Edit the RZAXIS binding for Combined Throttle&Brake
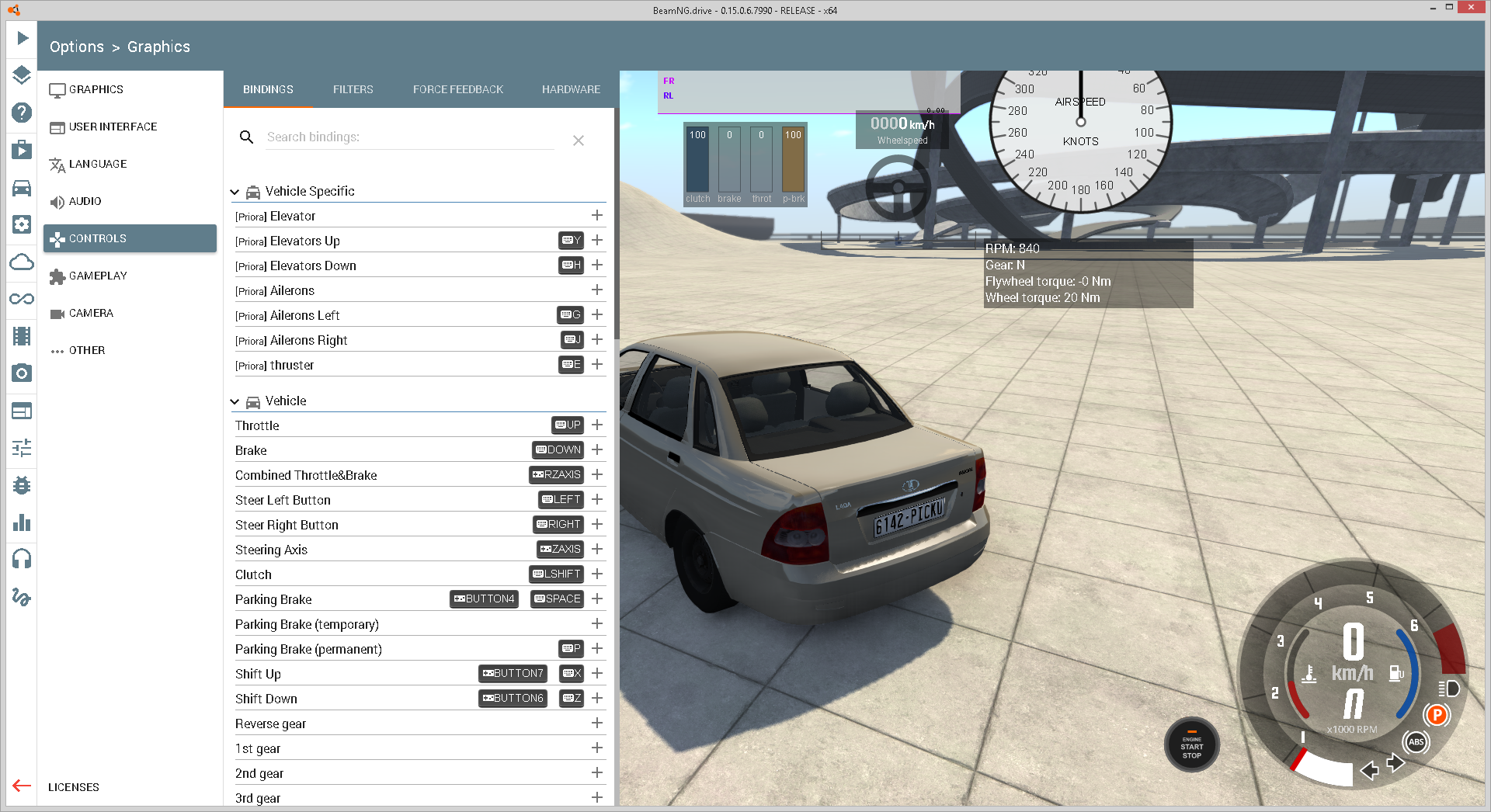1491x812 pixels. click(x=556, y=475)
